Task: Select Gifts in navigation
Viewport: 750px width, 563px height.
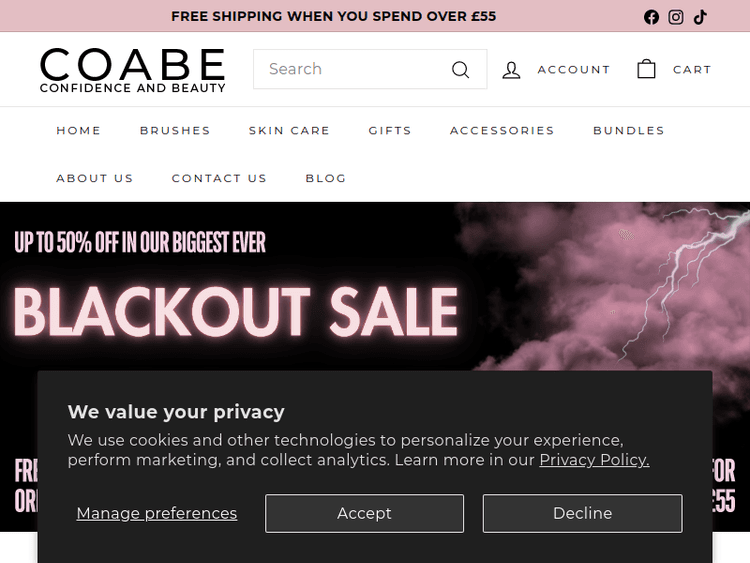Action: click(390, 130)
